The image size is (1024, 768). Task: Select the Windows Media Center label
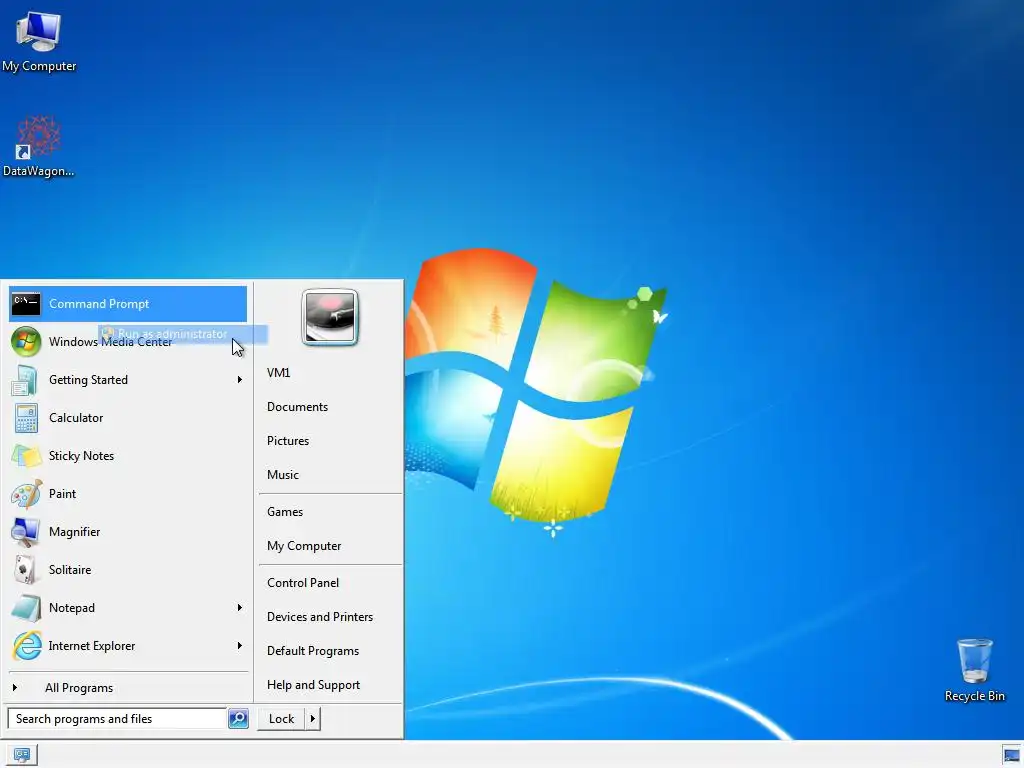110,342
